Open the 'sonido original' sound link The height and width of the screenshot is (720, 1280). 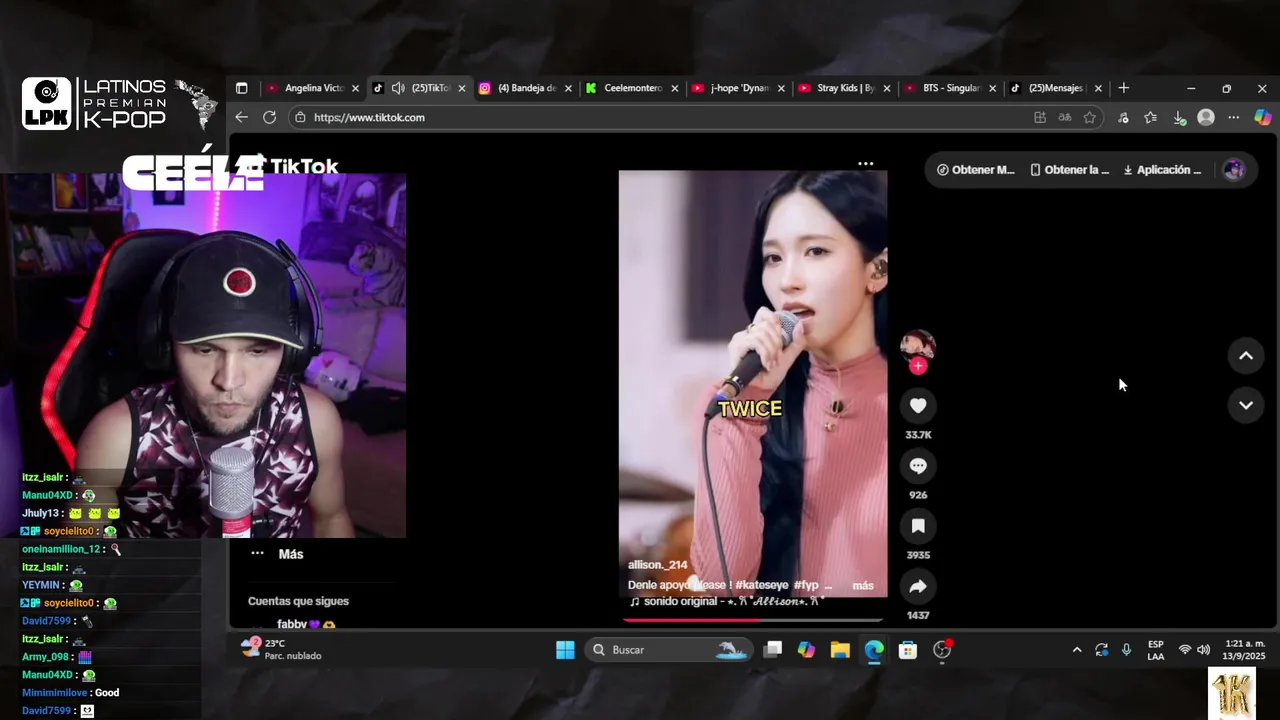(725, 602)
